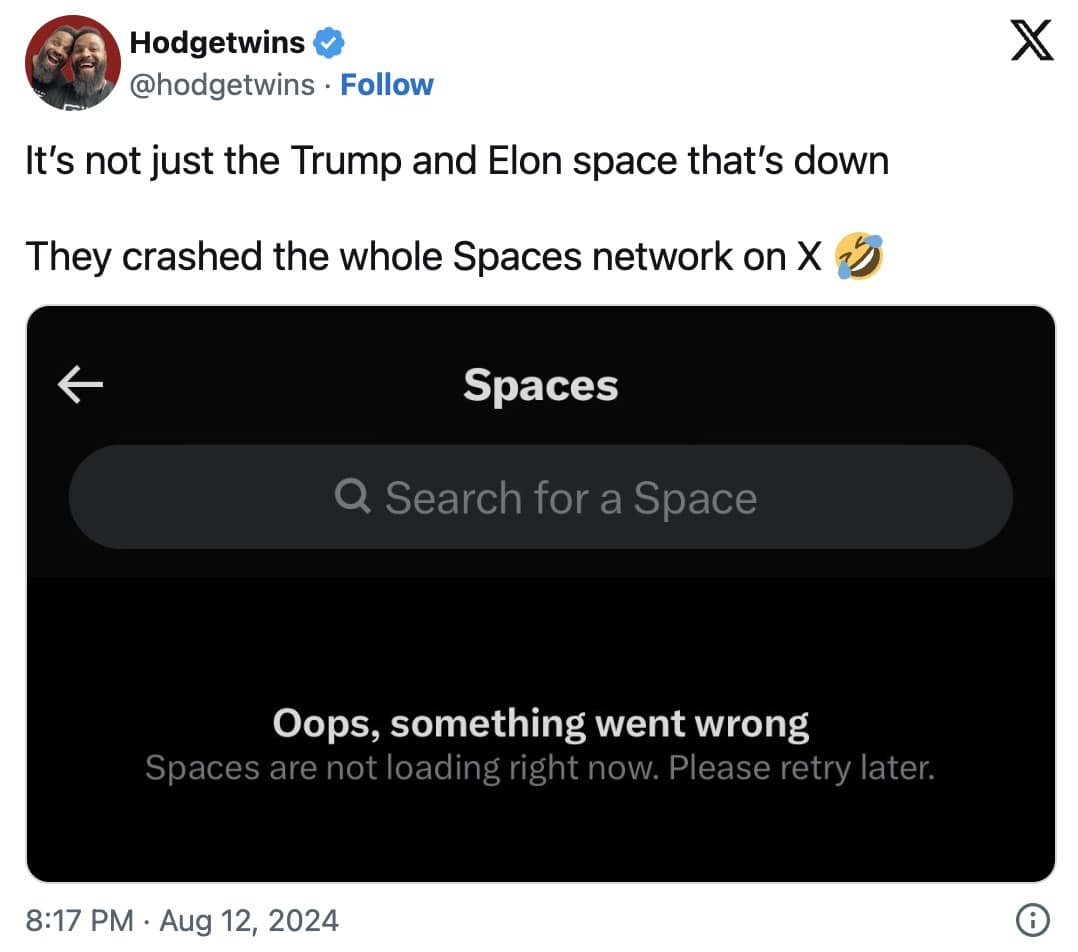Click the 'Spaces are not loading' message
Image resolution: width=1078 pixels, height=952 pixels.
[400, 768]
